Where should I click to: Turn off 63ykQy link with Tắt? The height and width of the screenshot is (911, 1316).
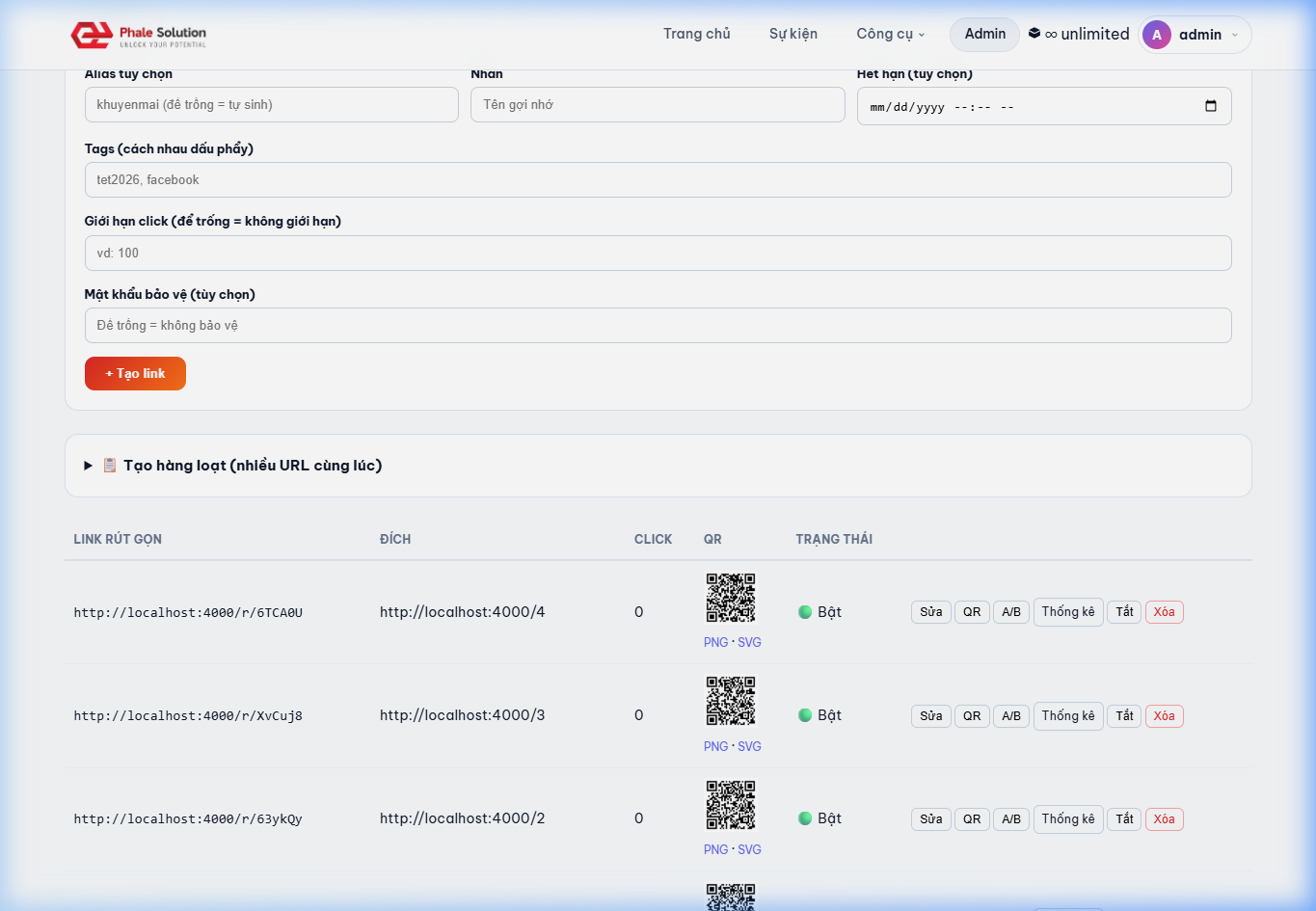[x=1125, y=819]
